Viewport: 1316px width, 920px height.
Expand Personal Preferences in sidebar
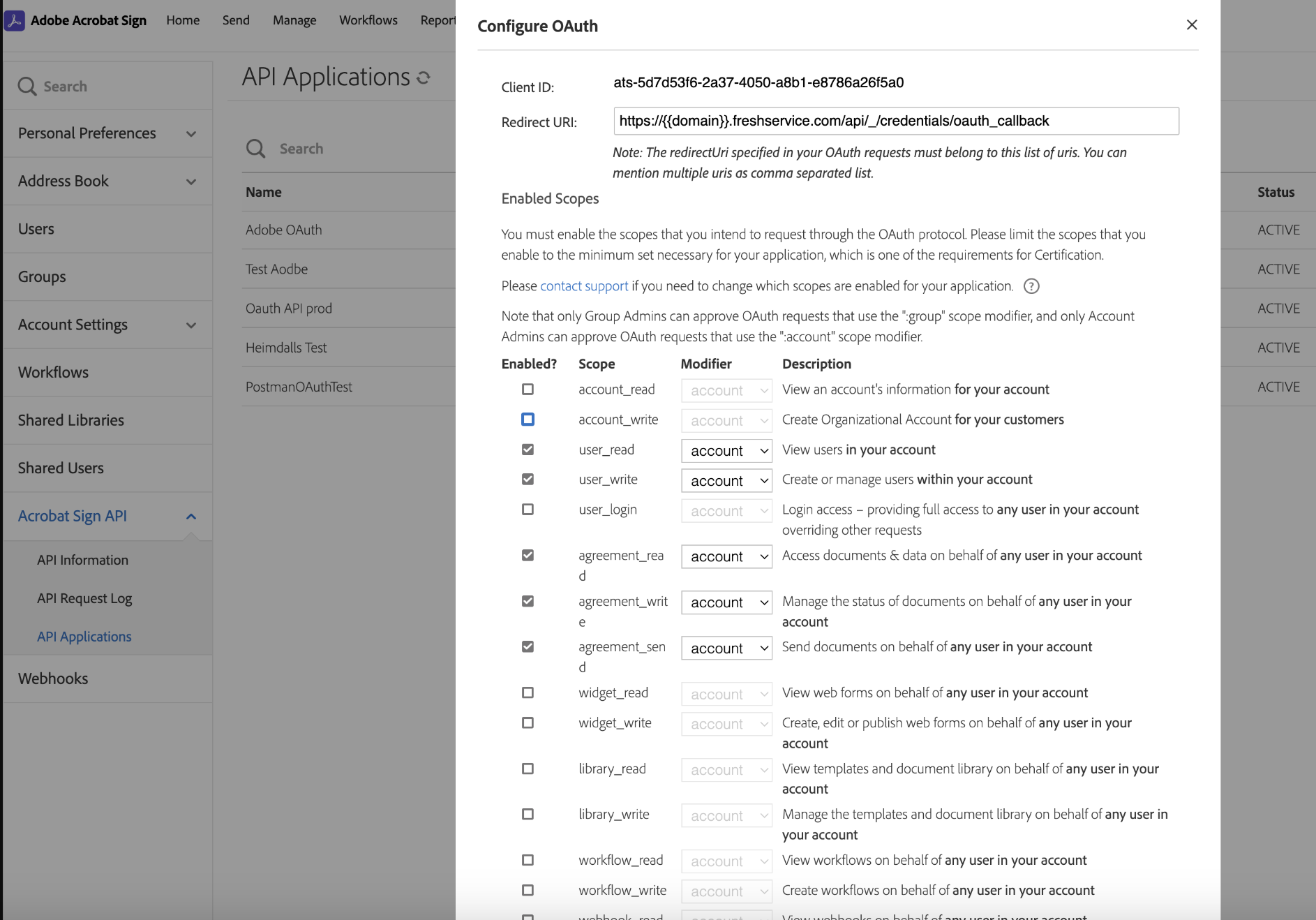coord(107,133)
